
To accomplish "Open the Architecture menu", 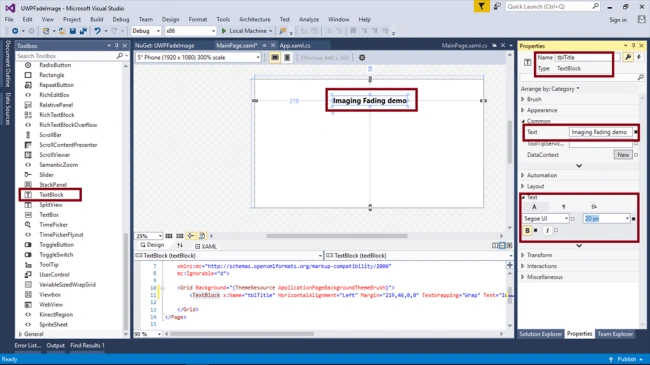I will point(255,19).
